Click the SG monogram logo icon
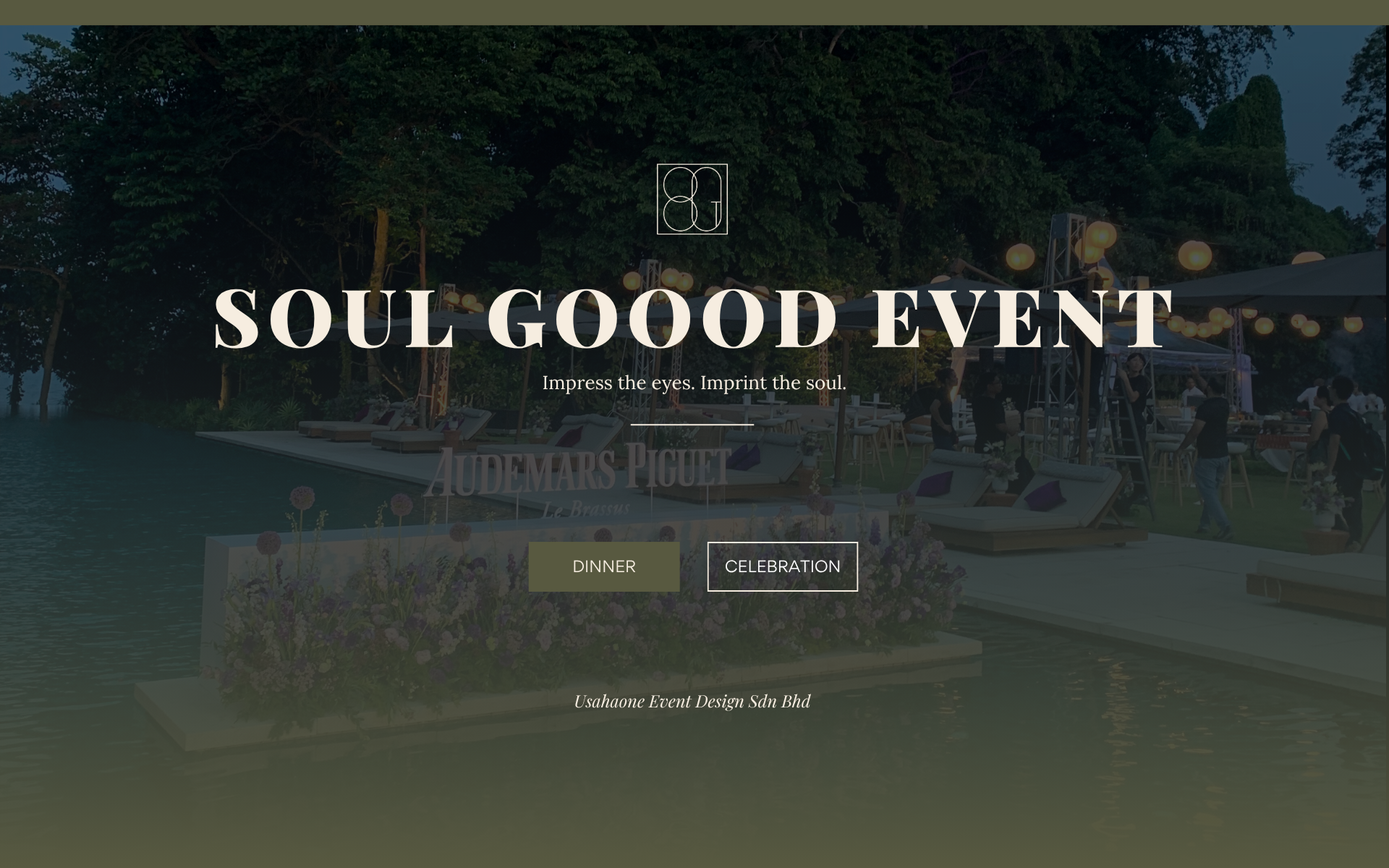 (692, 199)
